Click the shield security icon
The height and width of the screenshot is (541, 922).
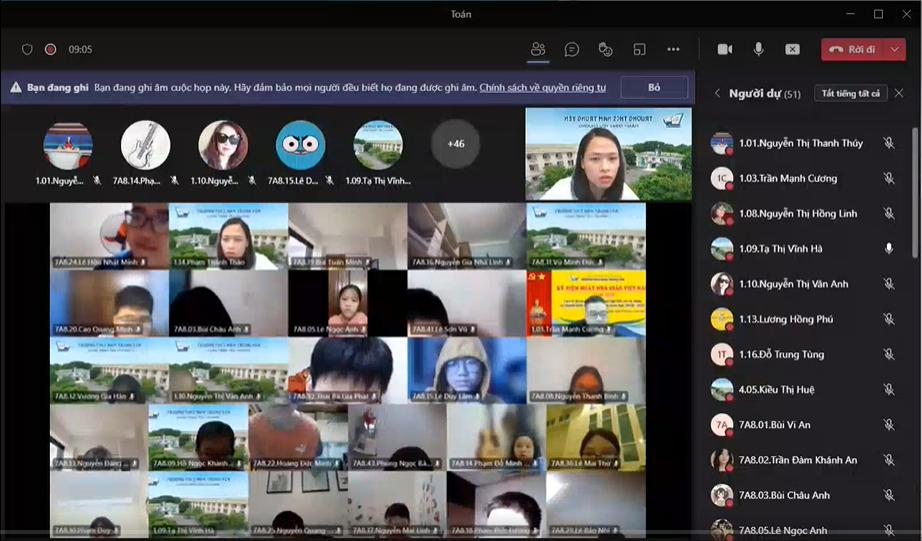(x=27, y=49)
